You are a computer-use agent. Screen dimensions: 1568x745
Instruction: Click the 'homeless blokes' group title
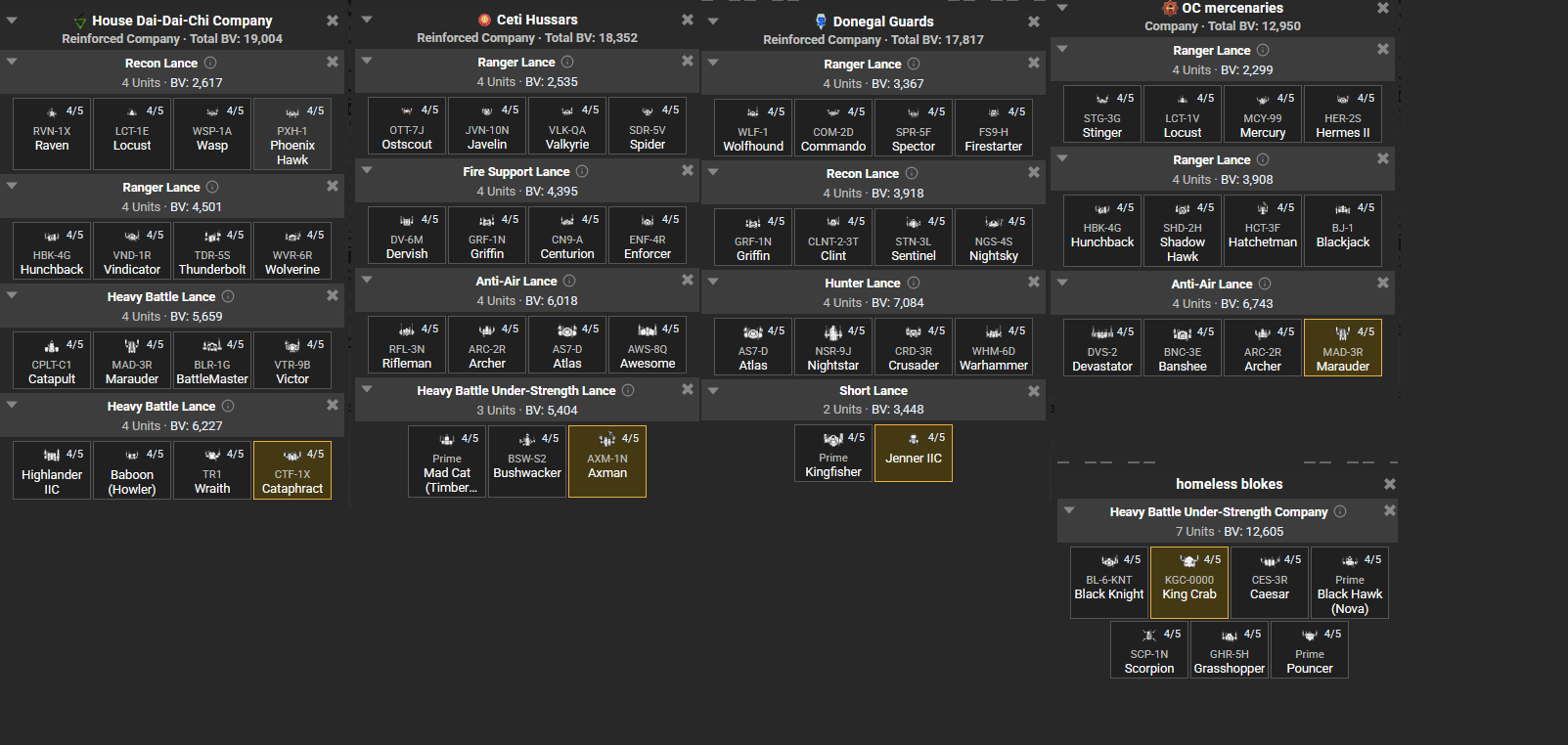(1229, 484)
